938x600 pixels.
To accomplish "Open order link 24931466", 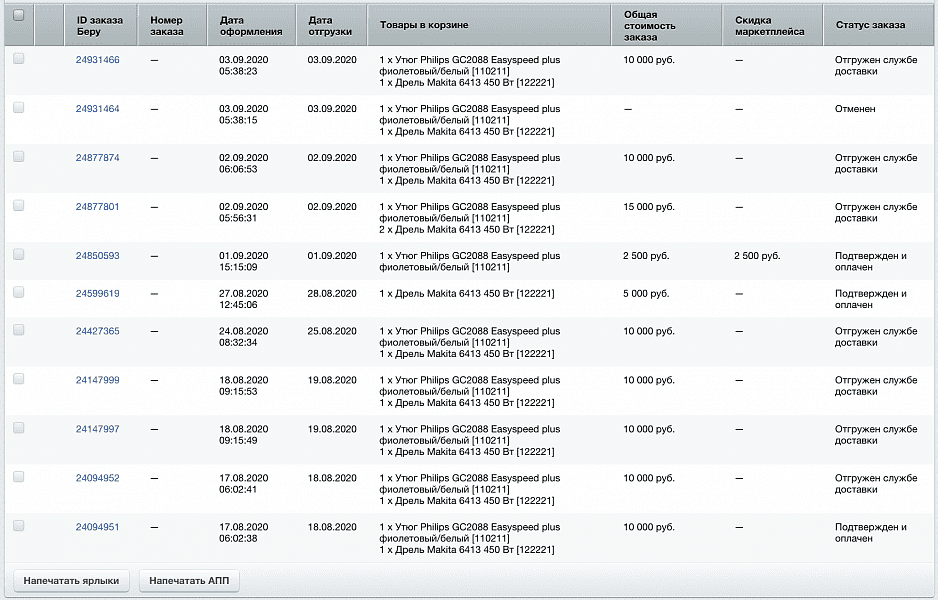I will [x=97, y=60].
